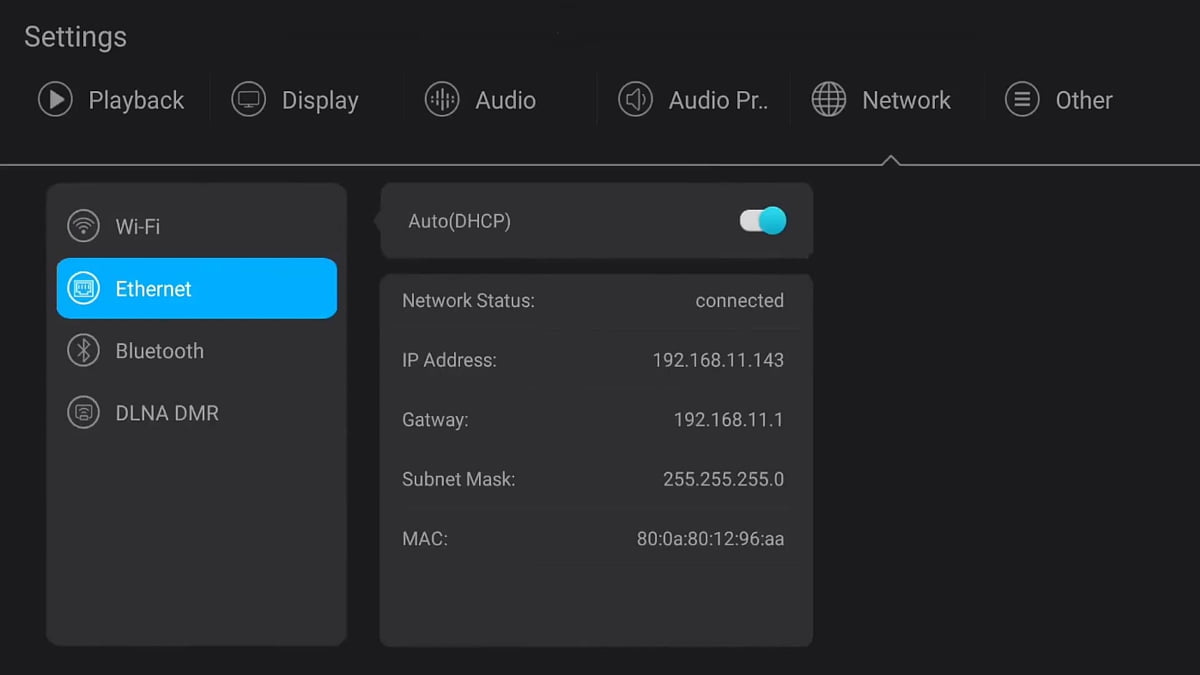Choose the DLNA DMR option
Viewport: 1200px width, 675px height.
(x=167, y=413)
